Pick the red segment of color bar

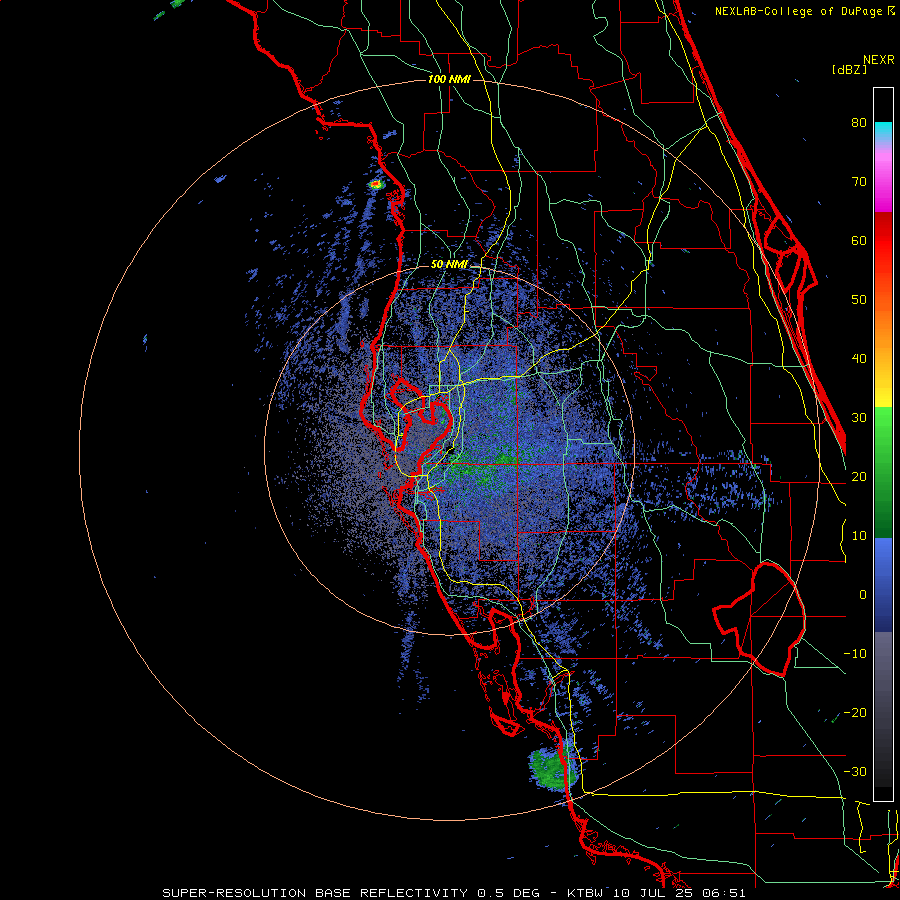(x=883, y=241)
